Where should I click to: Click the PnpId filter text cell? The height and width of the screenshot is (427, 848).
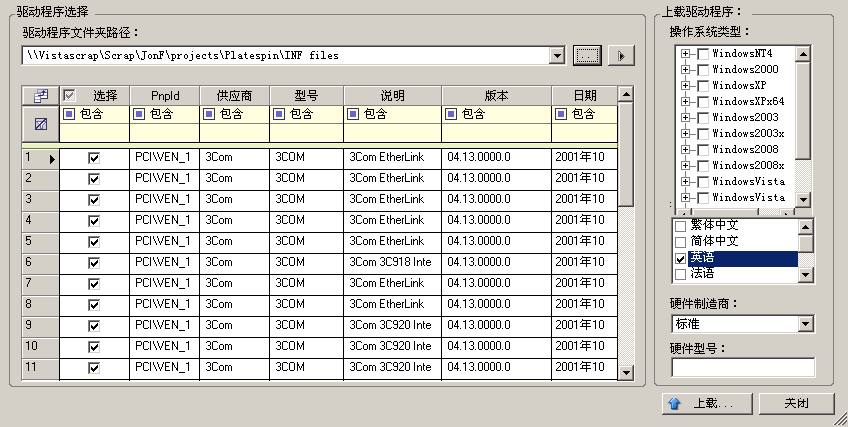click(x=164, y=133)
